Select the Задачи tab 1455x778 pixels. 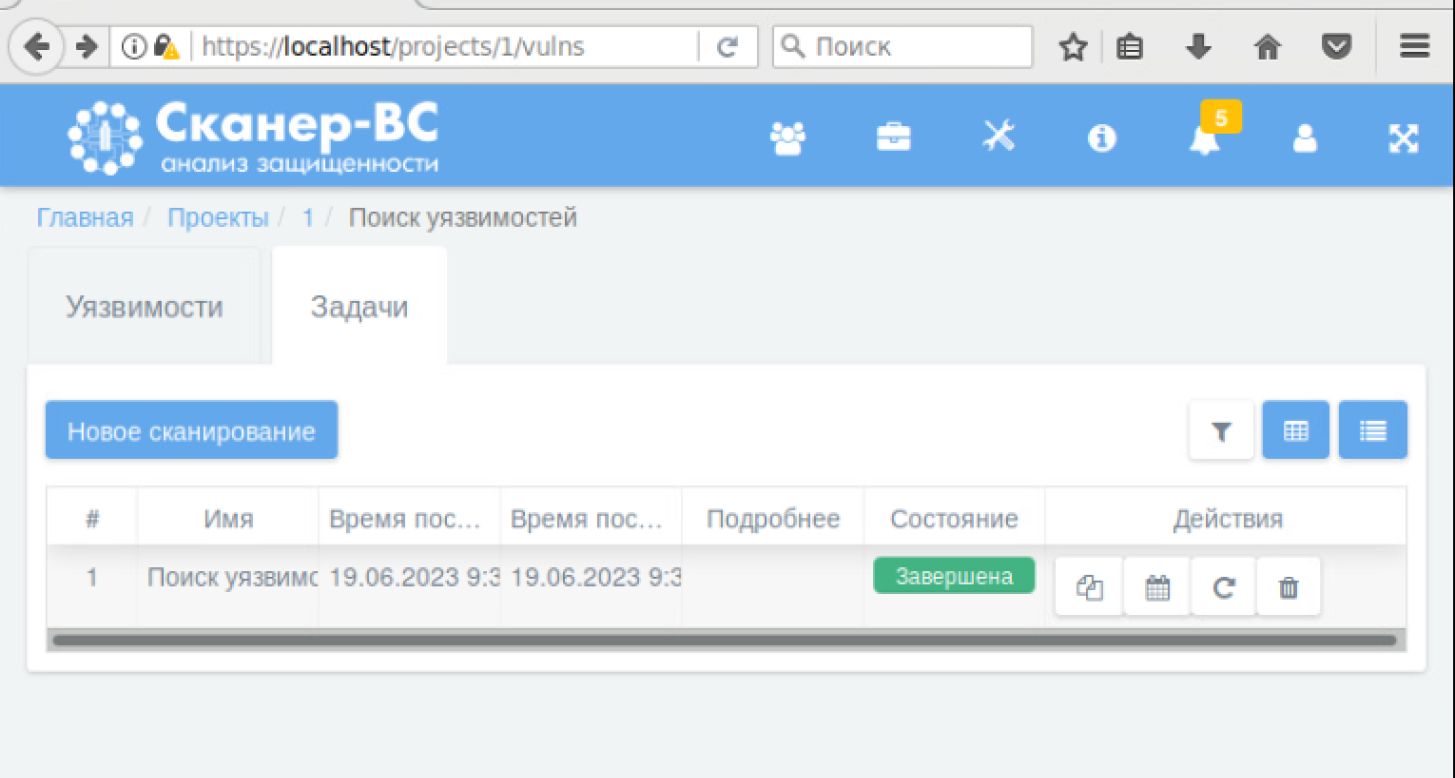(359, 307)
